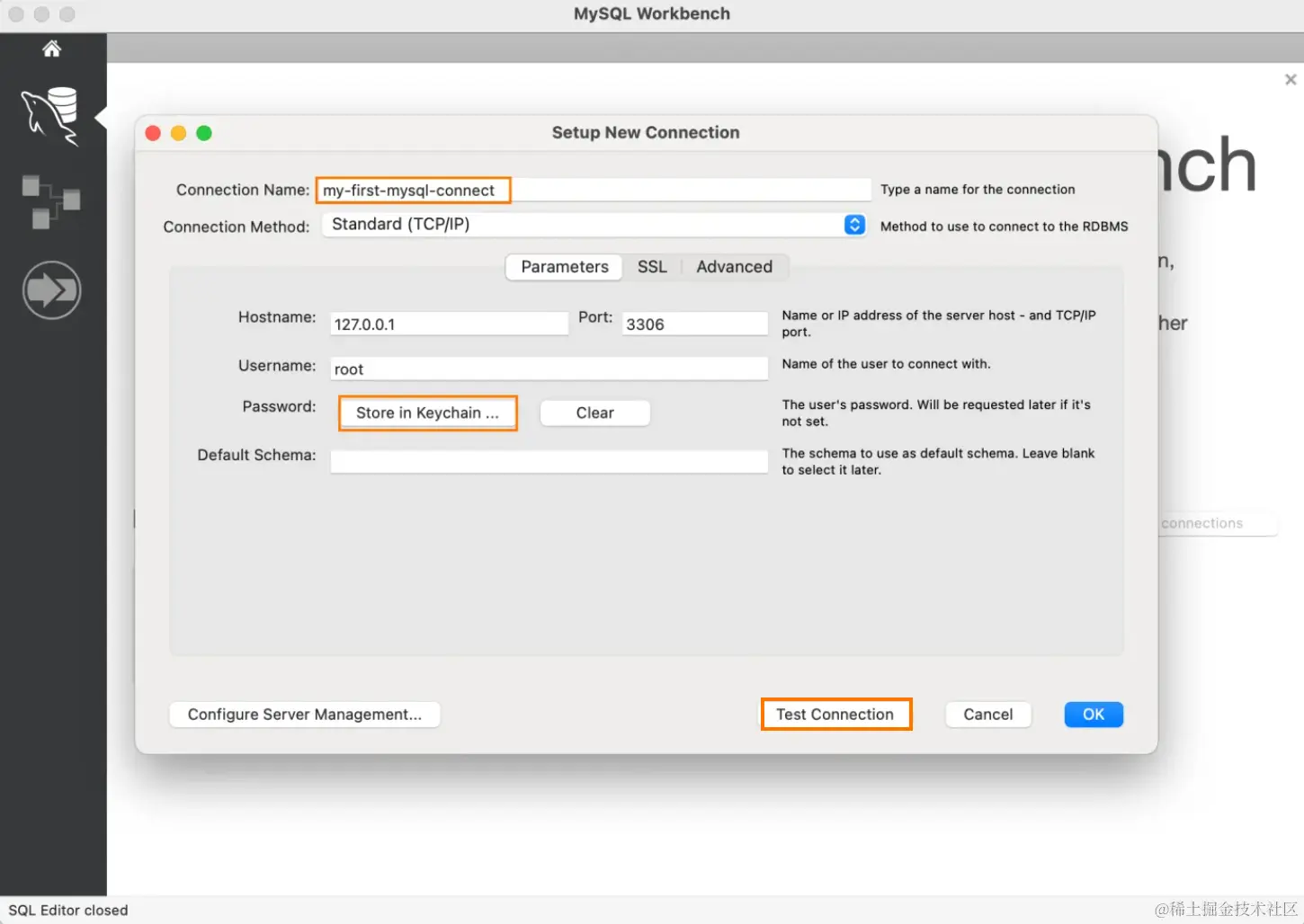This screenshot has height=924, width=1304.
Task: Open the Connection Method dropdown
Action: coord(594,225)
